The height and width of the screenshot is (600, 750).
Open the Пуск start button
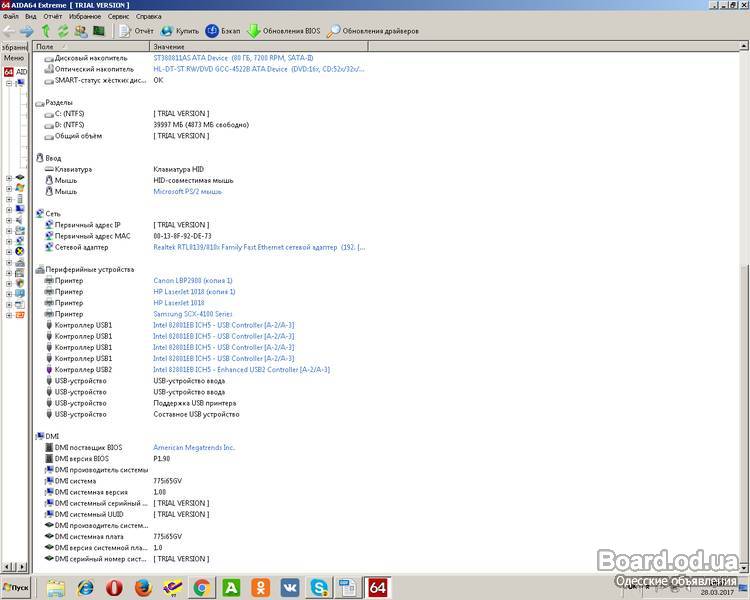pyautogui.click(x=16, y=587)
